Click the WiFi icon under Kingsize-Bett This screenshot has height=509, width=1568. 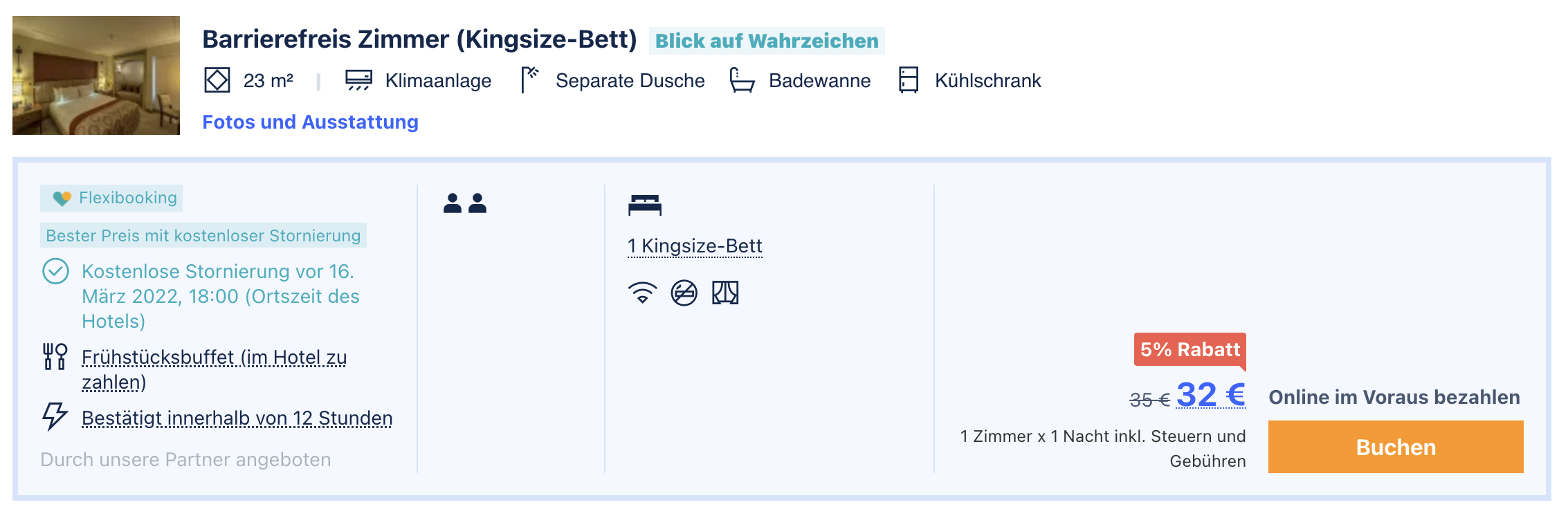642,293
